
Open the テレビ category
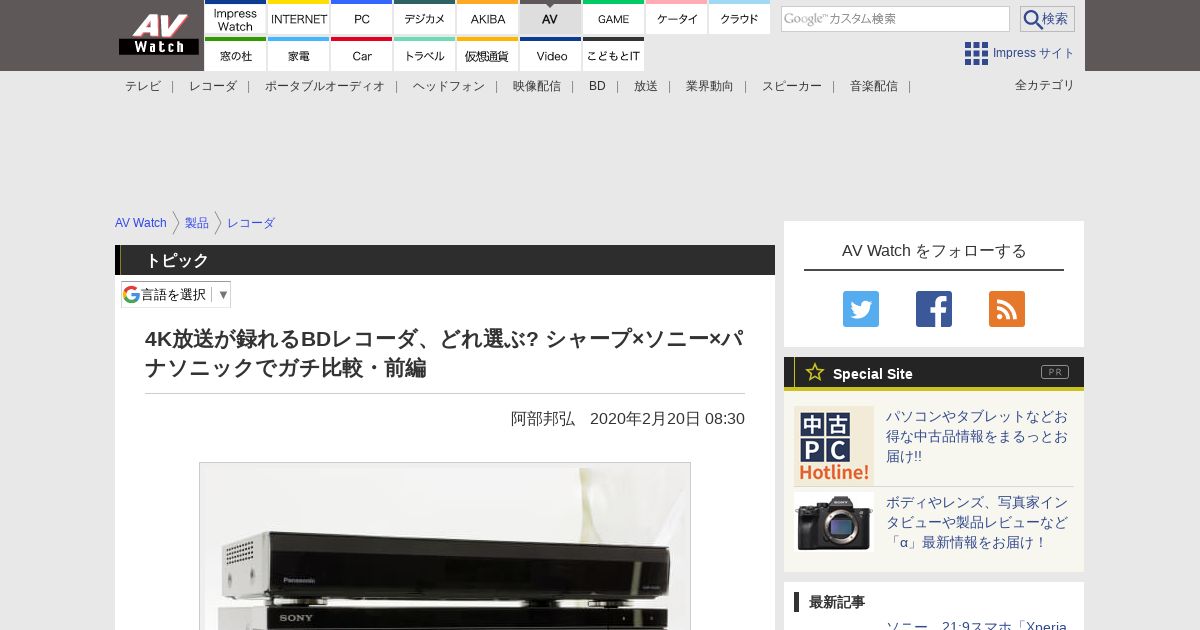click(143, 86)
